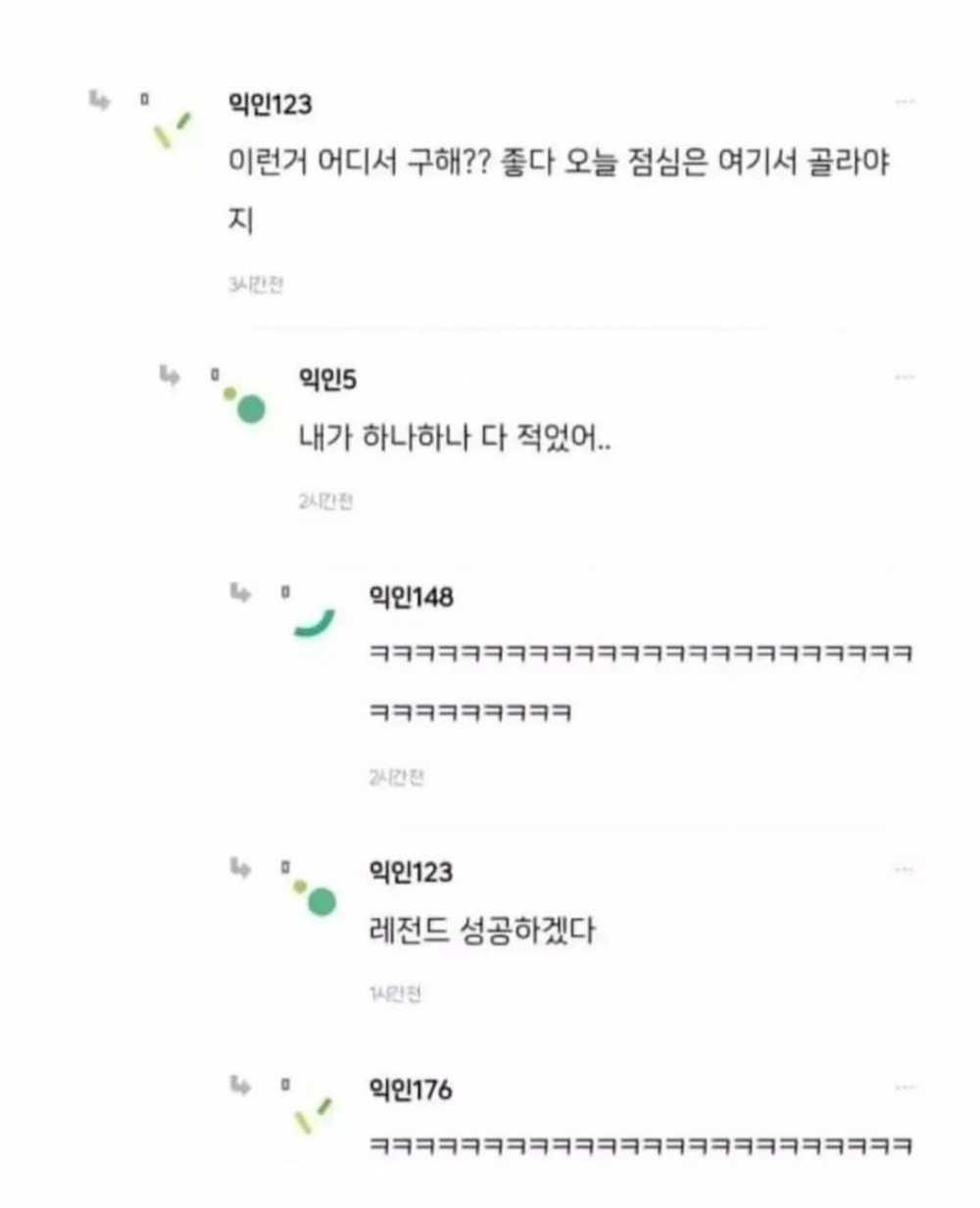Open more options for top 익인123 comment
This screenshot has width=980, height=1208.
pos(904,102)
